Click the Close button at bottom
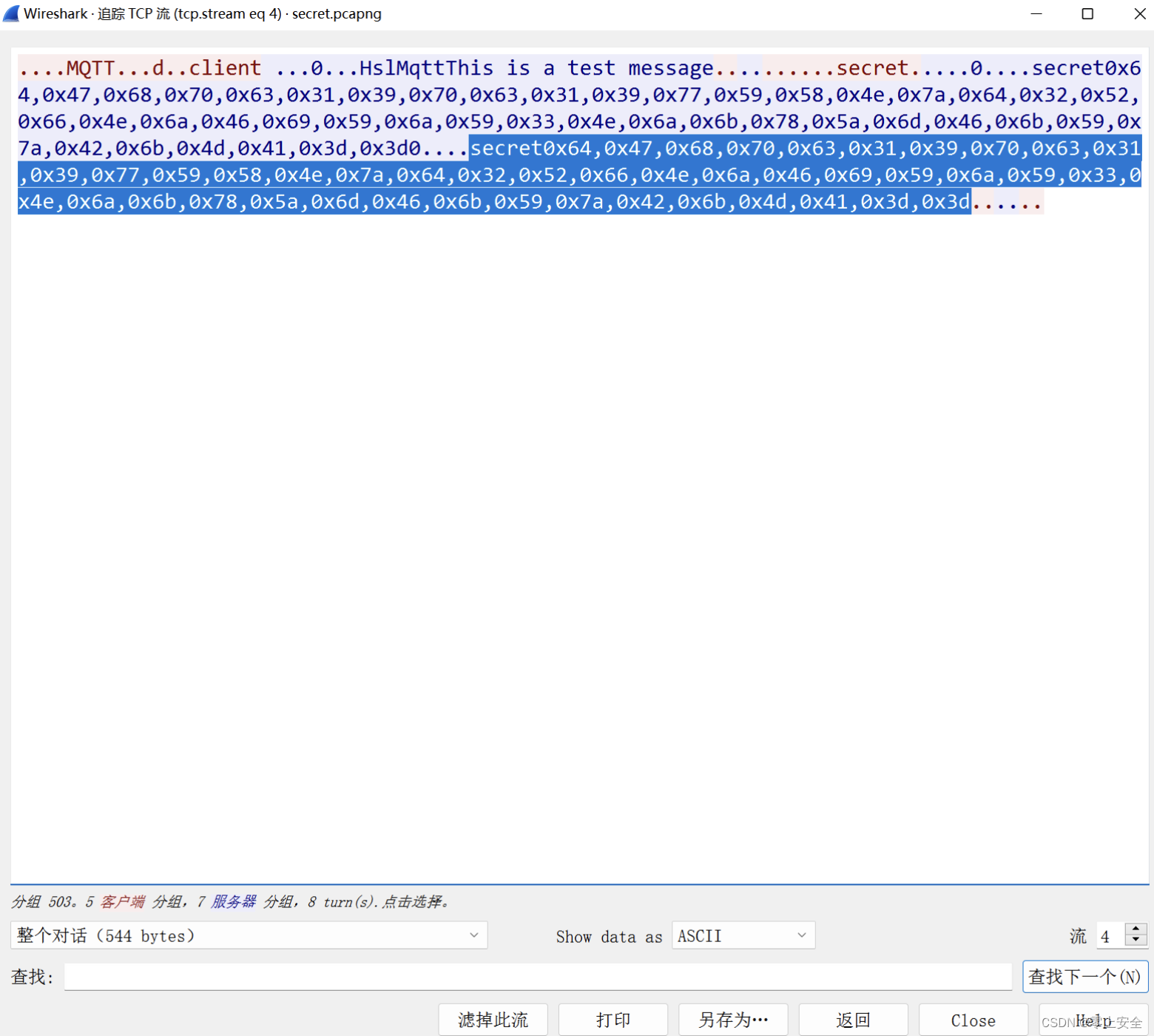This screenshot has height=1036, width=1154. point(973,1020)
